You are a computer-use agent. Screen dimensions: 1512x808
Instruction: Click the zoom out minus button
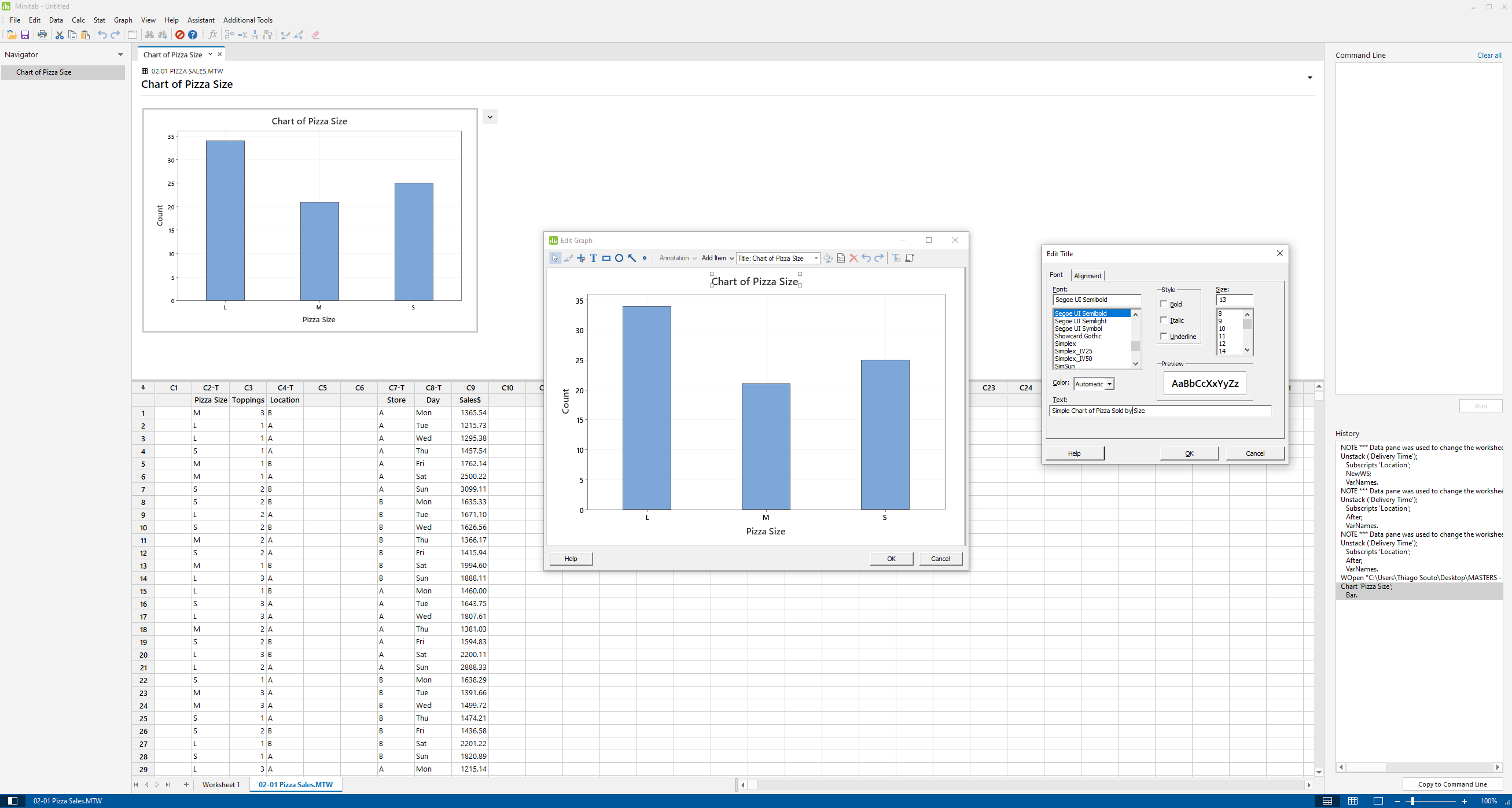click(x=1397, y=801)
